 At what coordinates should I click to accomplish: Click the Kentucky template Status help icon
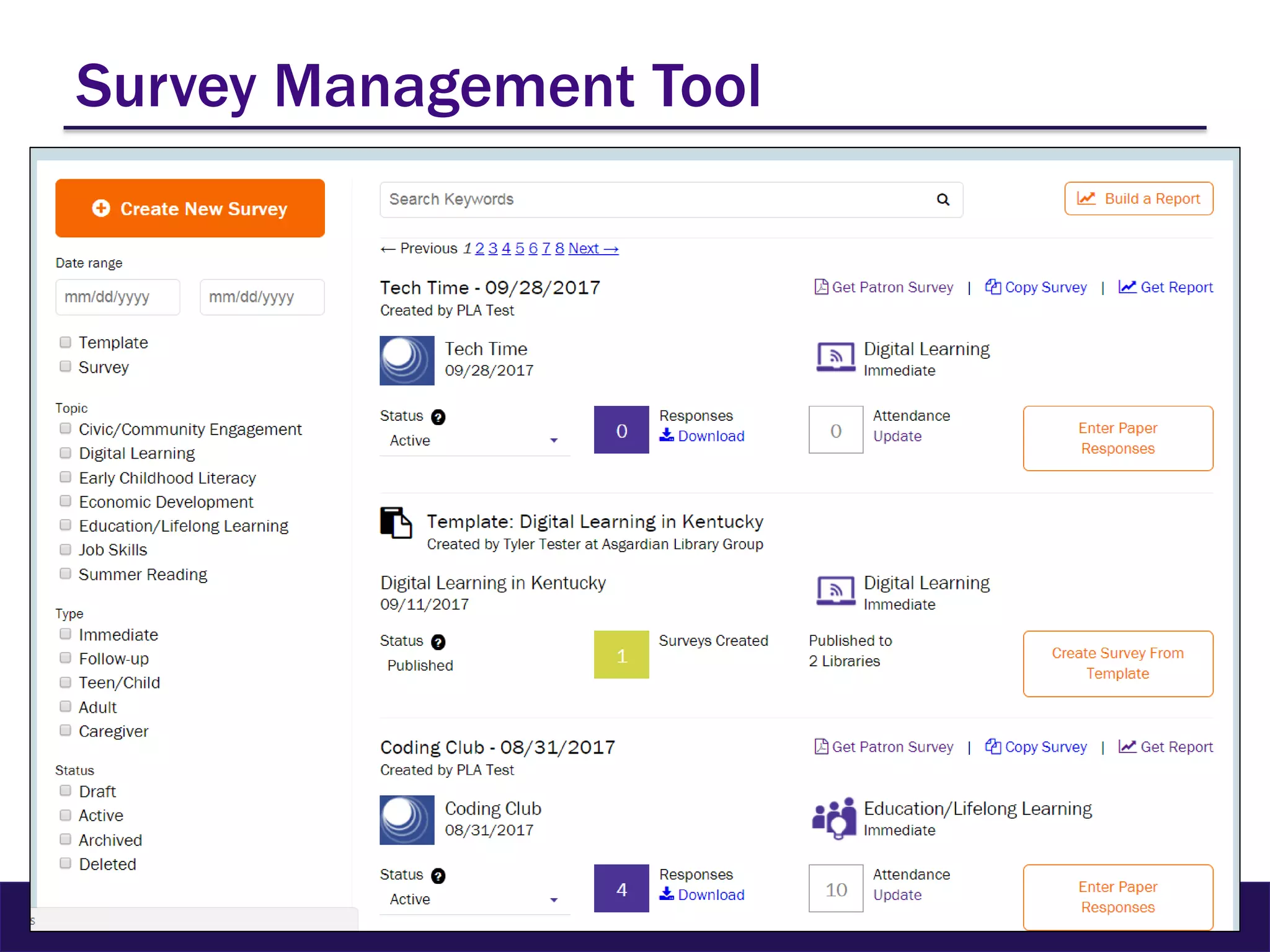point(438,642)
